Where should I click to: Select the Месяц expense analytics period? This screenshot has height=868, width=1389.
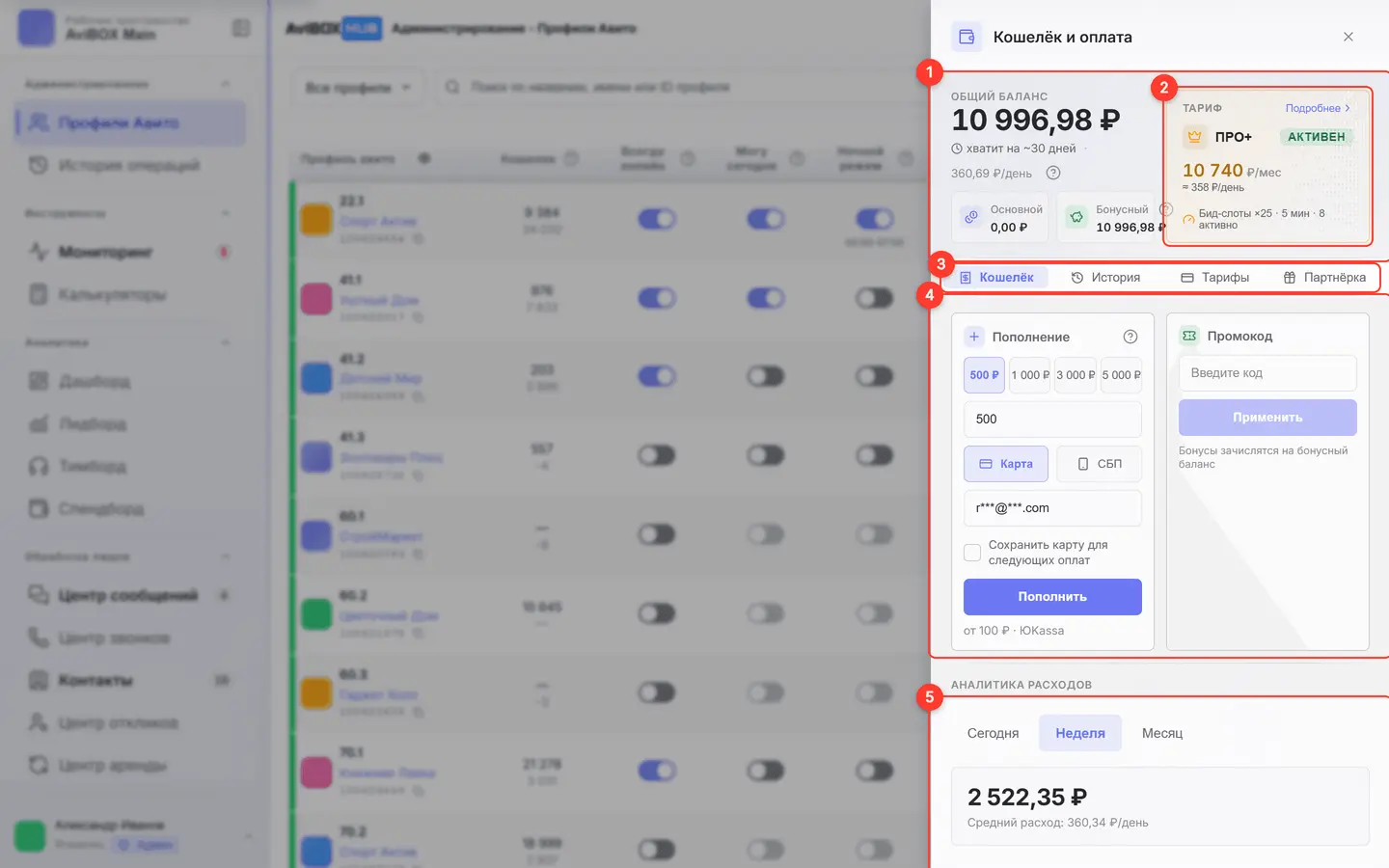point(1162,733)
